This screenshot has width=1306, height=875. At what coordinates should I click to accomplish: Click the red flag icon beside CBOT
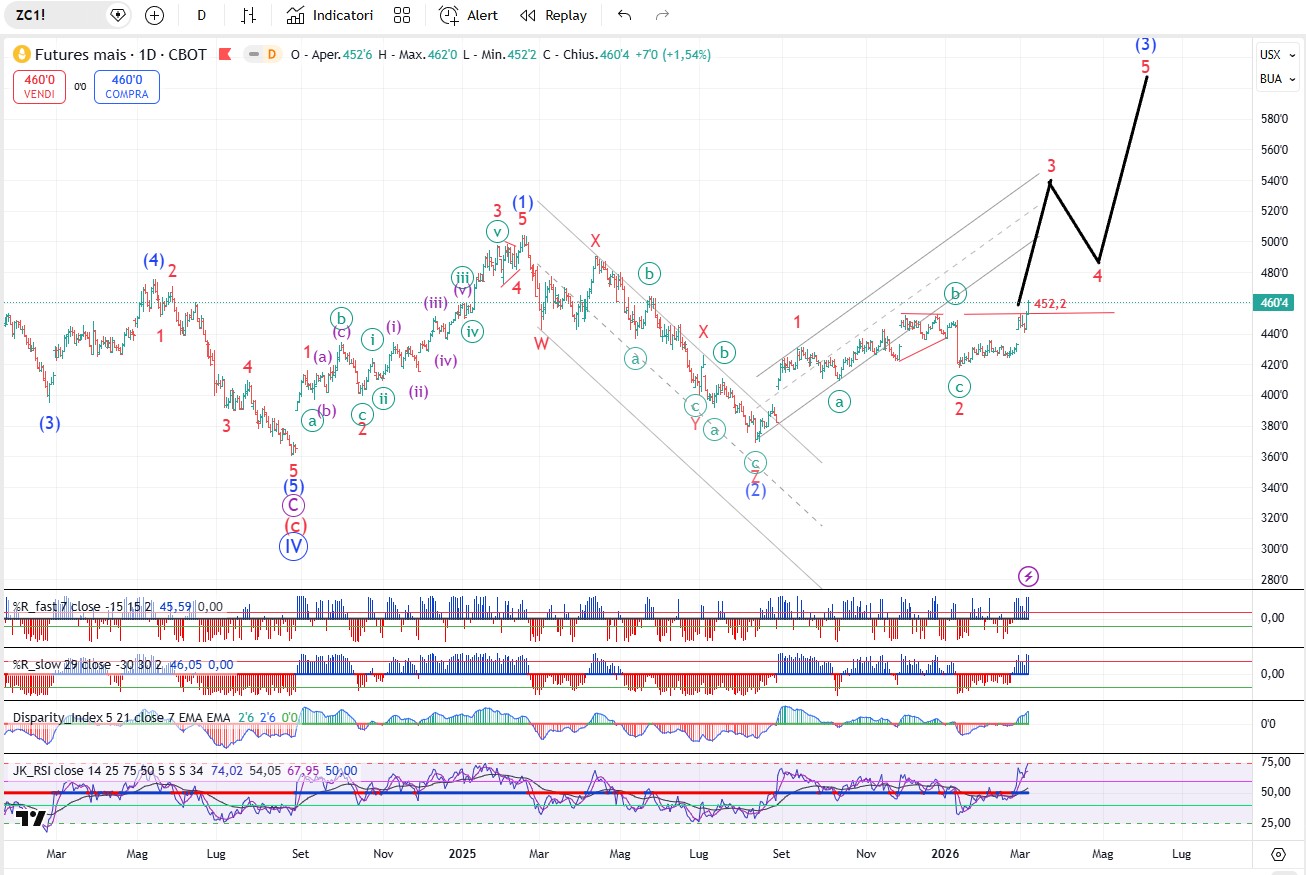[225, 54]
